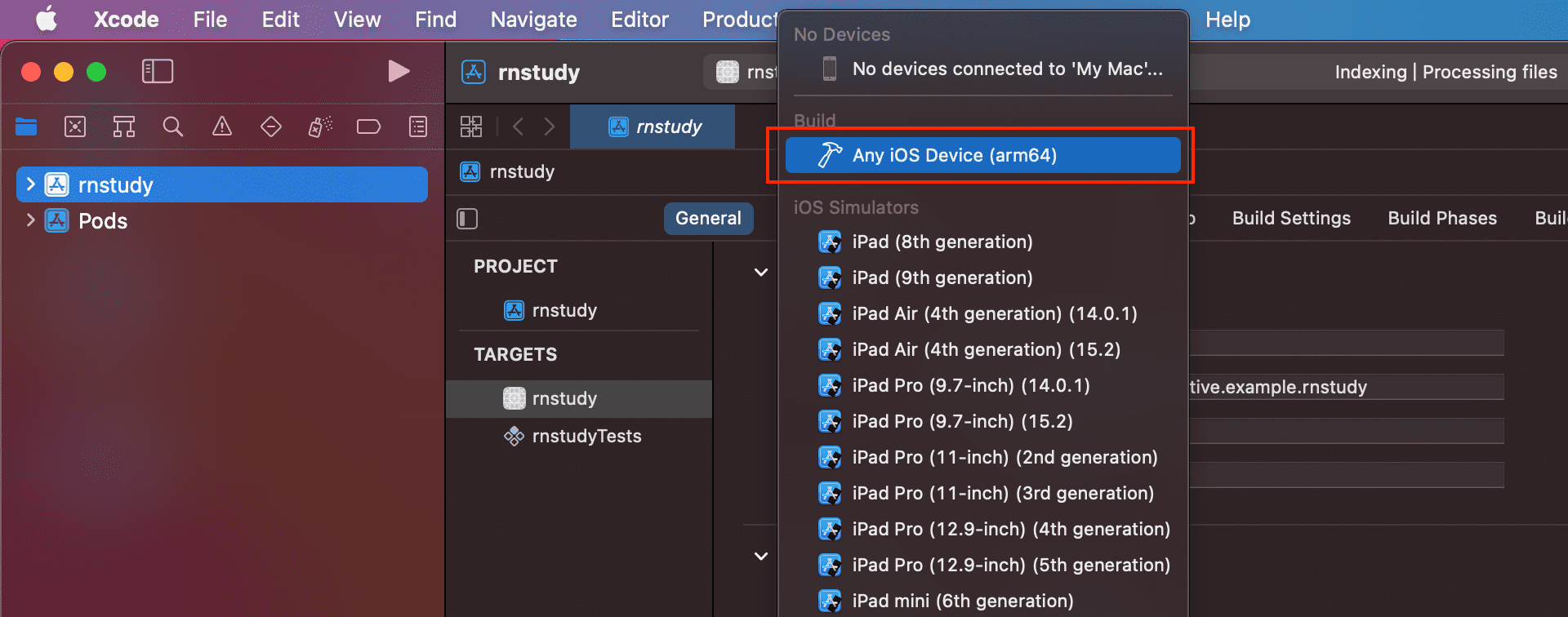The height and width of the screenshot is (617, 1568).
Task: Open the Editor menu
Action: 639,20
